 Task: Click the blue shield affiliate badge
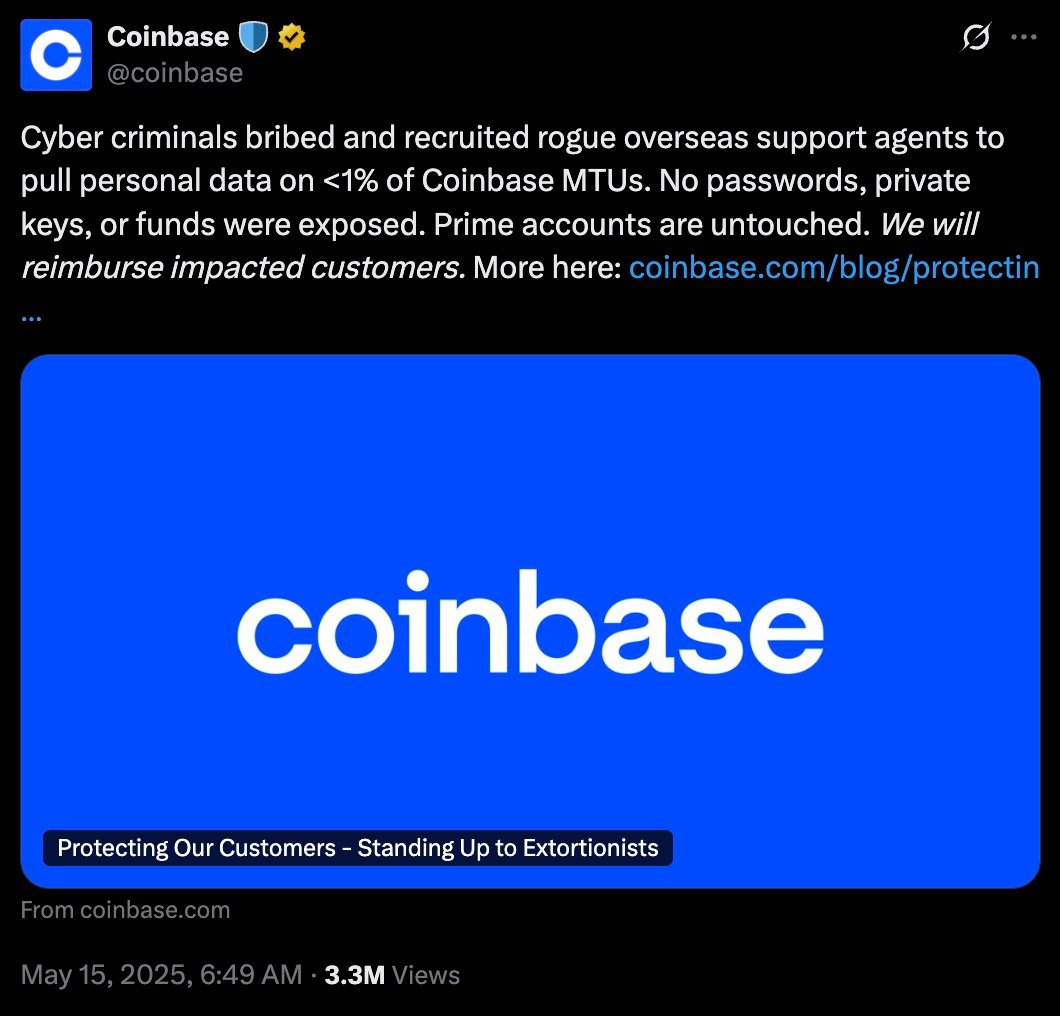252,36
